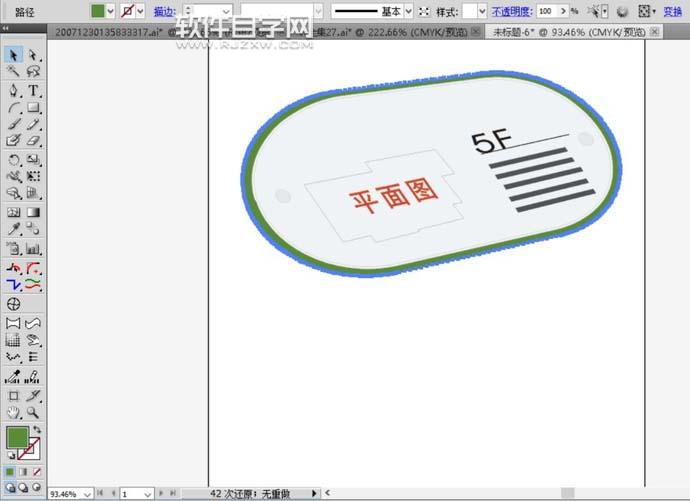Click the swap fill and stroke arrows
The image size is (690, 501).
(37, 430)
